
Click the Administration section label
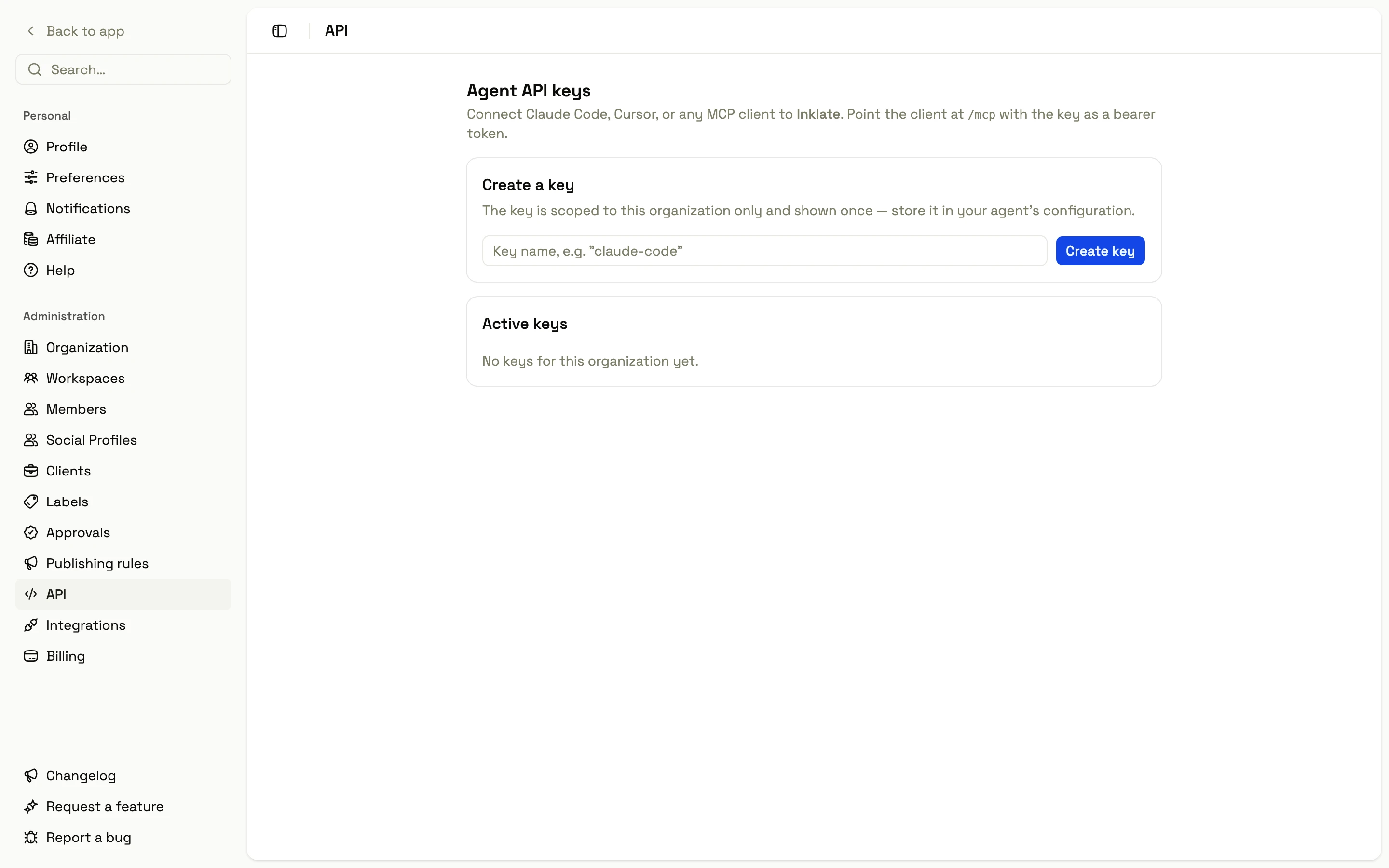click(x=64, y=316)
